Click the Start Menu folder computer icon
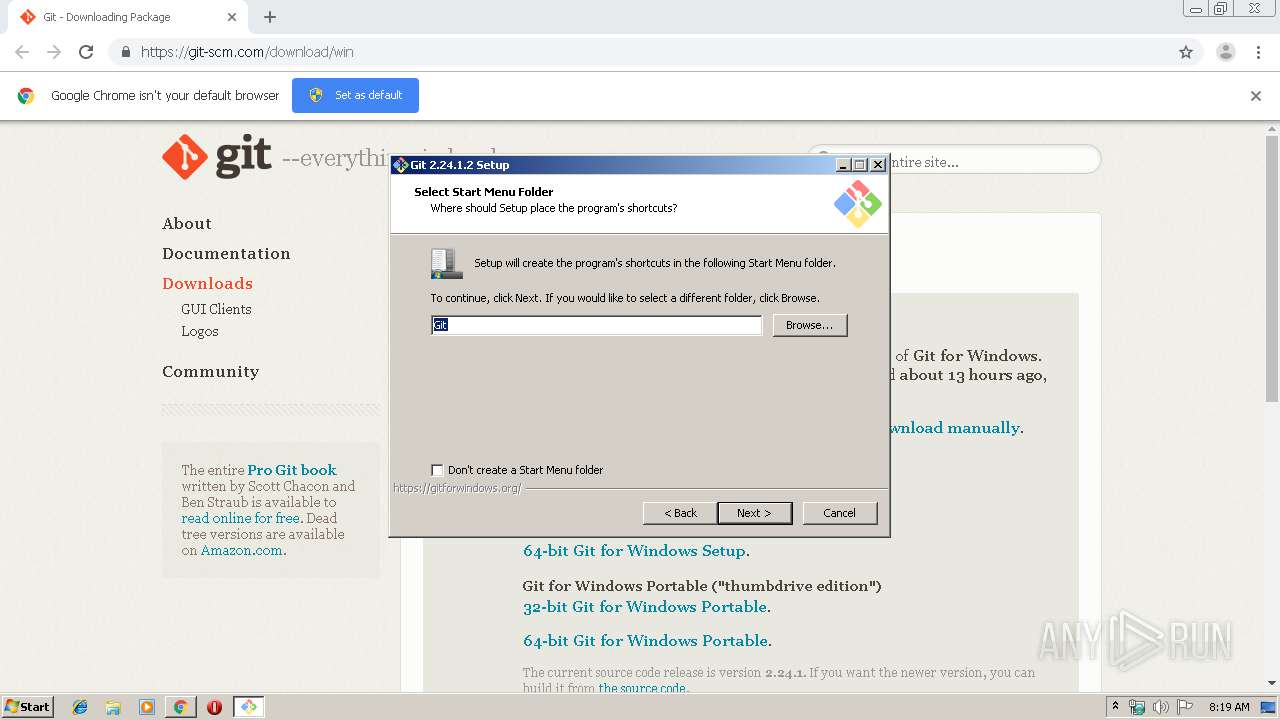Screen dimensions: 1280x720 tap(446, 263)
